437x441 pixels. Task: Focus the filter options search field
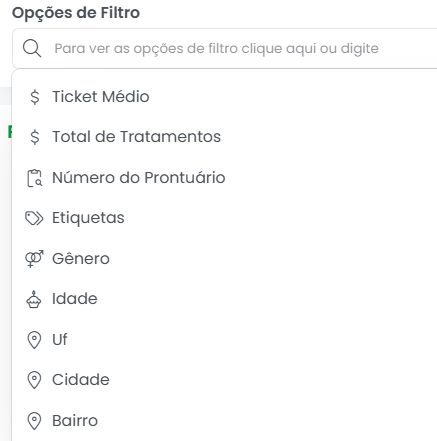tap(225, 48)
